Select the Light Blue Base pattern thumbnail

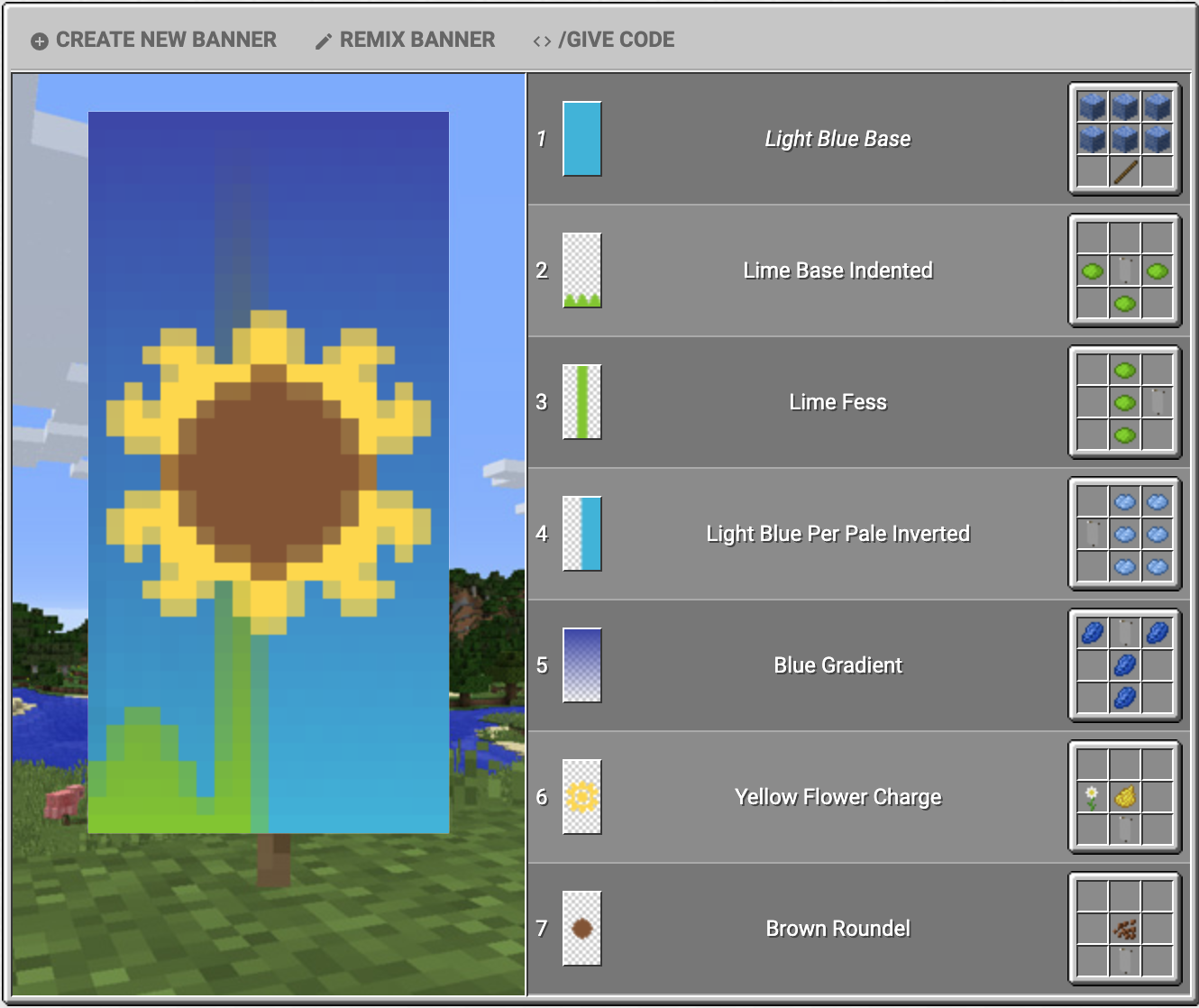(581, 139)
